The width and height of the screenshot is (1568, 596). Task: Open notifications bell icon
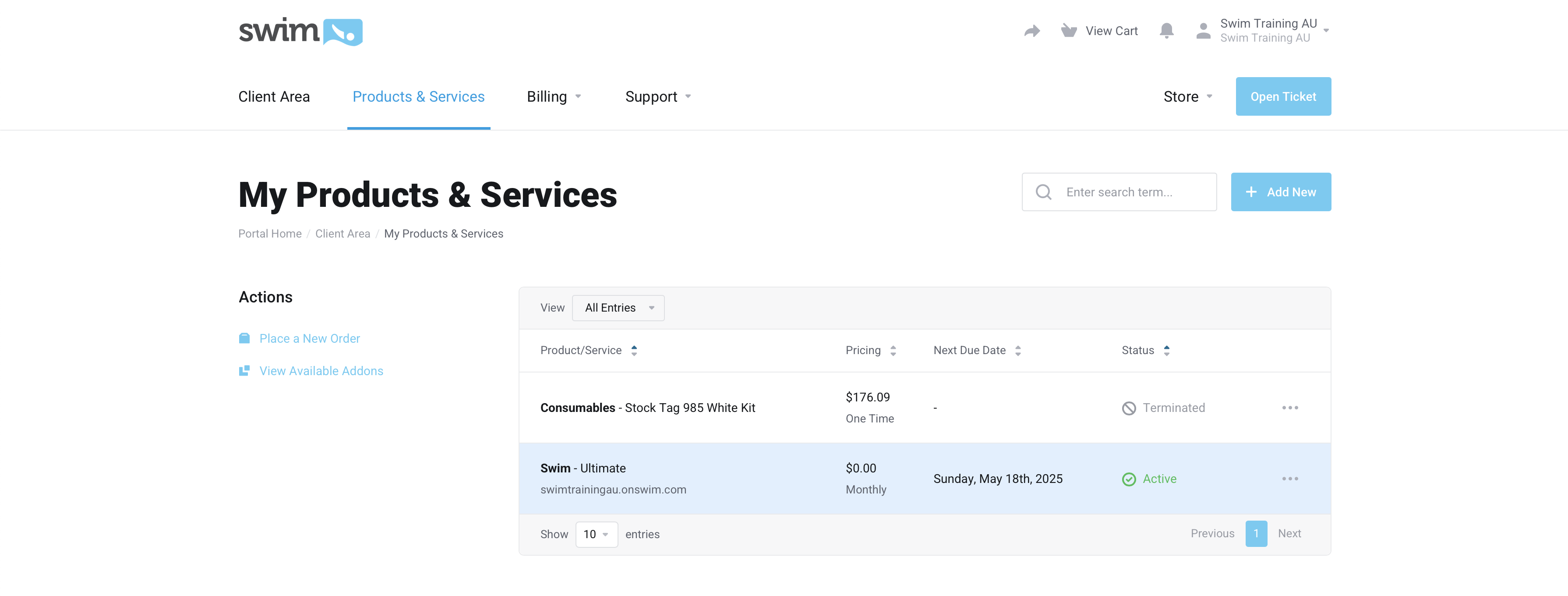[1166, 30]
